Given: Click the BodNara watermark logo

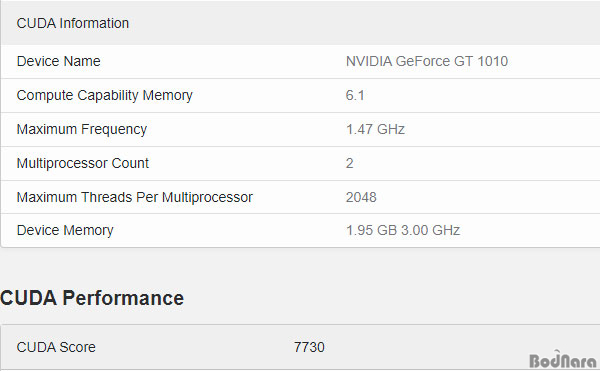Looking at the screenshot, I should pos(562,360).
